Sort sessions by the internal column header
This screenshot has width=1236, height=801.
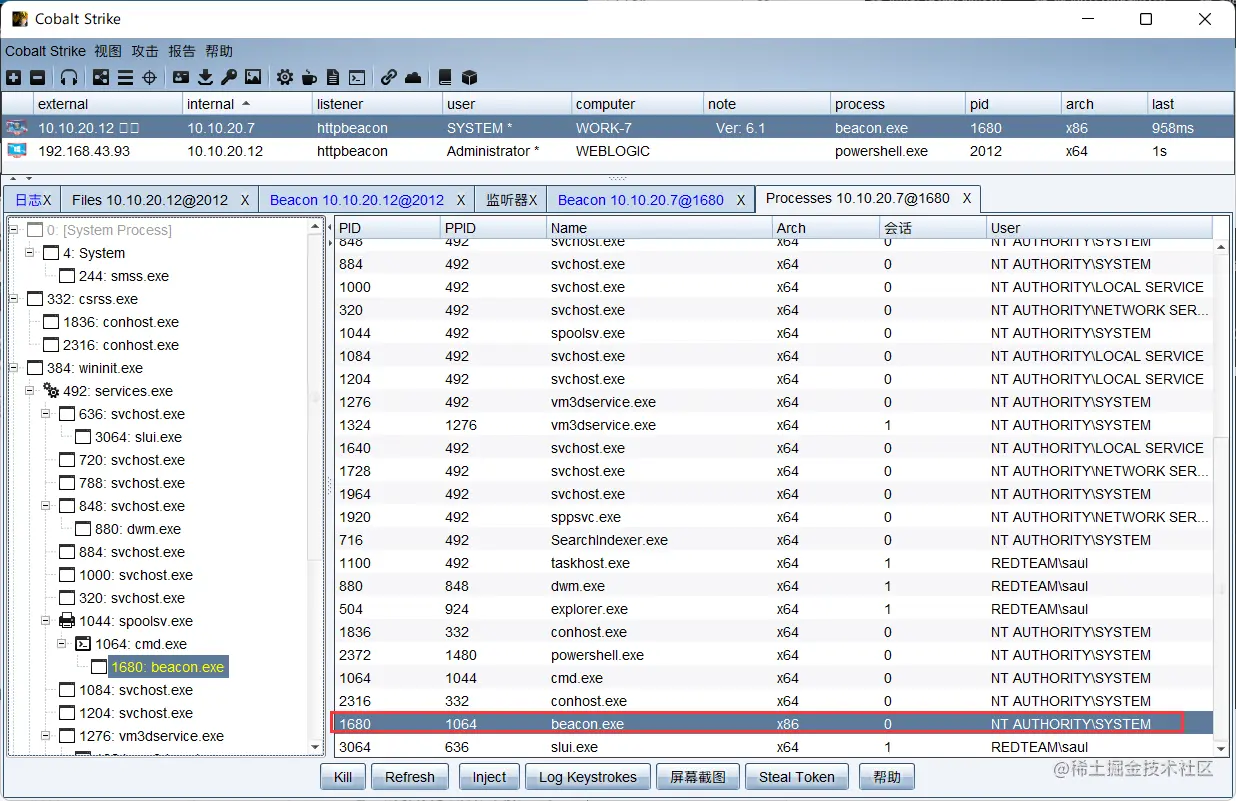point(247,104)
